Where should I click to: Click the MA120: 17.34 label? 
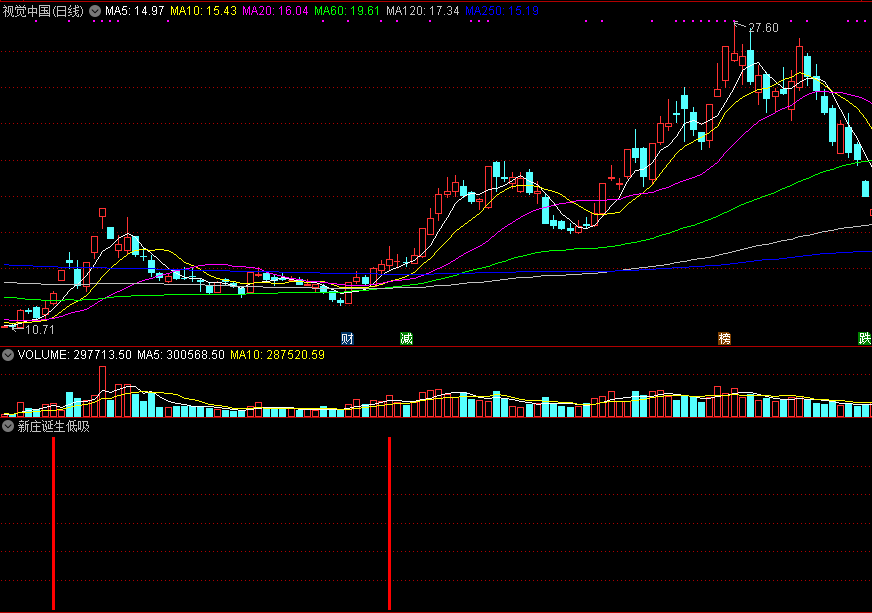423,11
